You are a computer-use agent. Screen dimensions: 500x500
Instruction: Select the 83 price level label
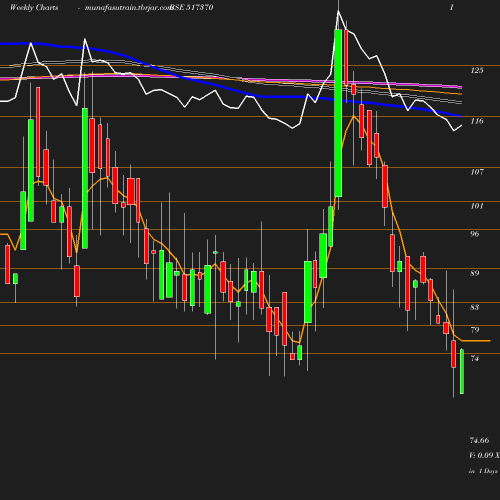(x=475, y=307)
